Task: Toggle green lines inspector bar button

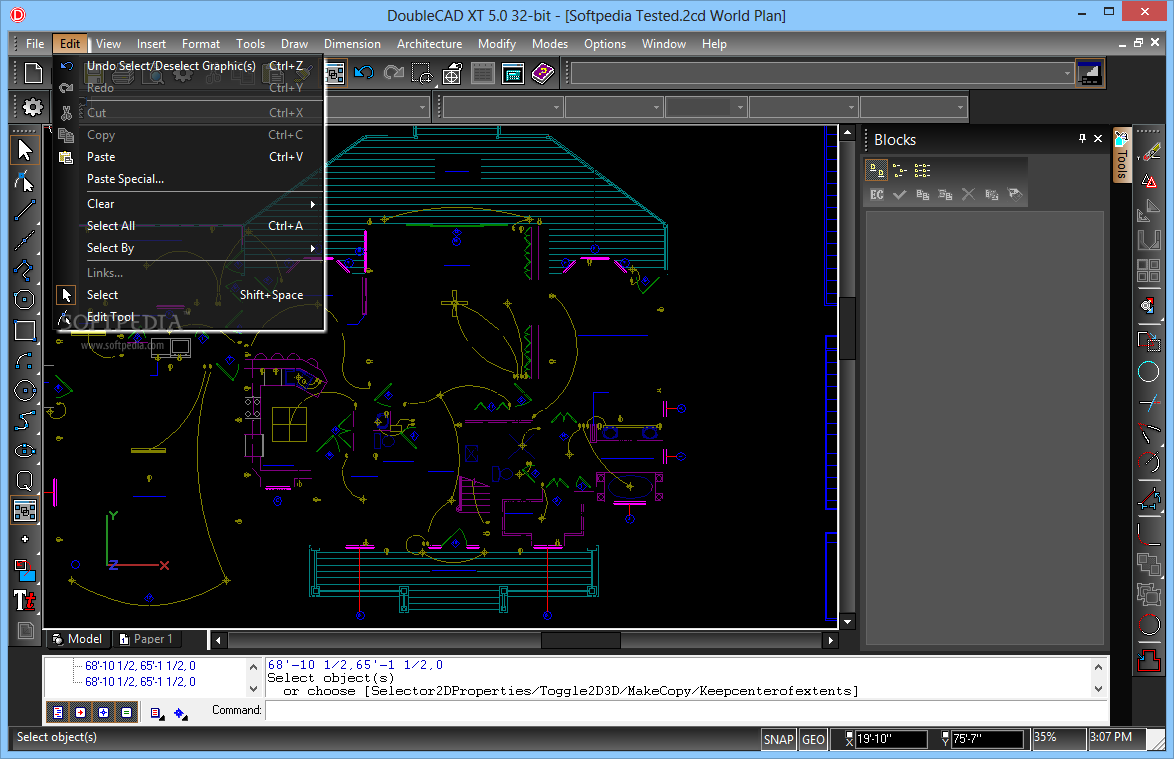Action: point(126,713)
